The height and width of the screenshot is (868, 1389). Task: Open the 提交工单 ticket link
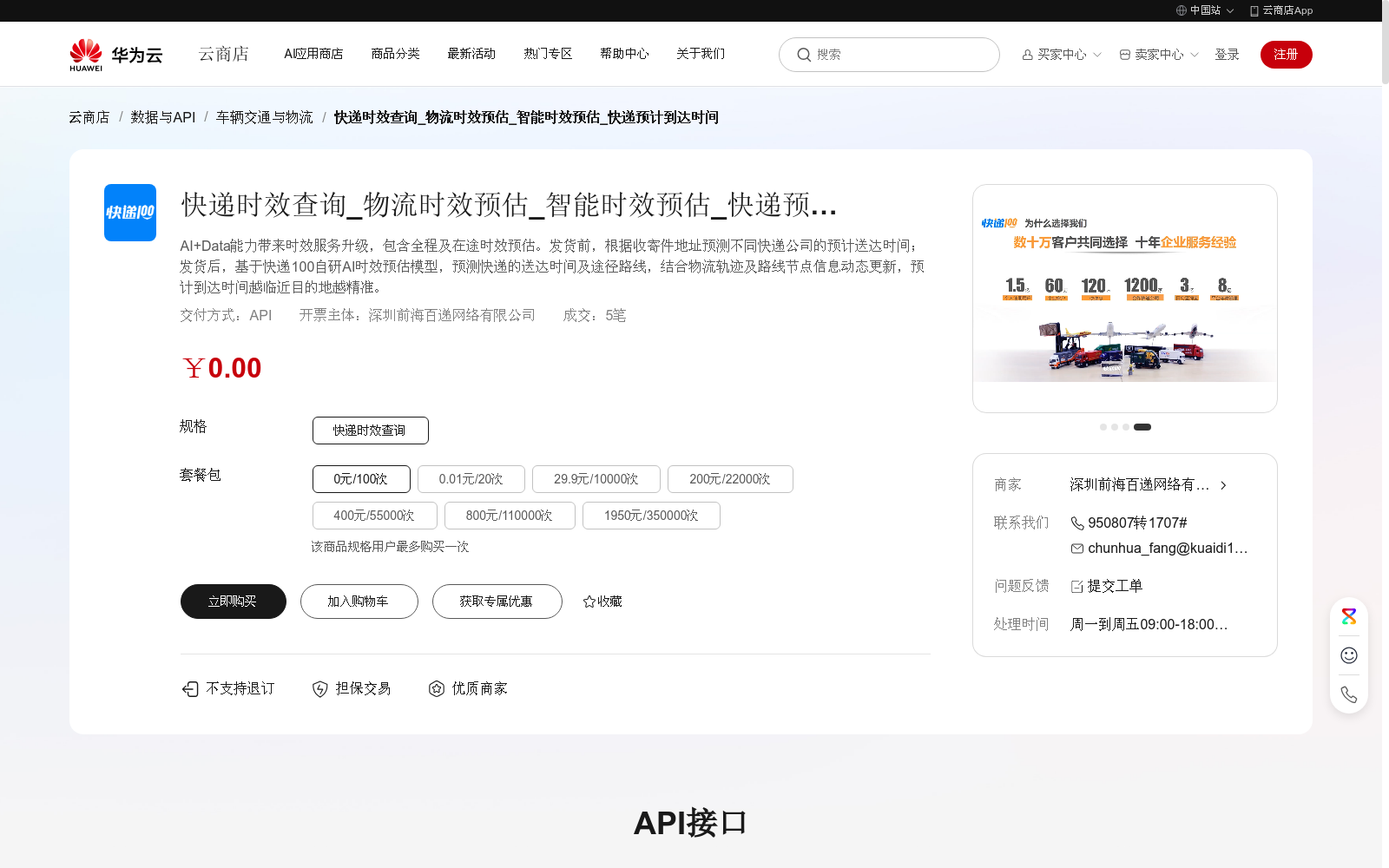1115,586
